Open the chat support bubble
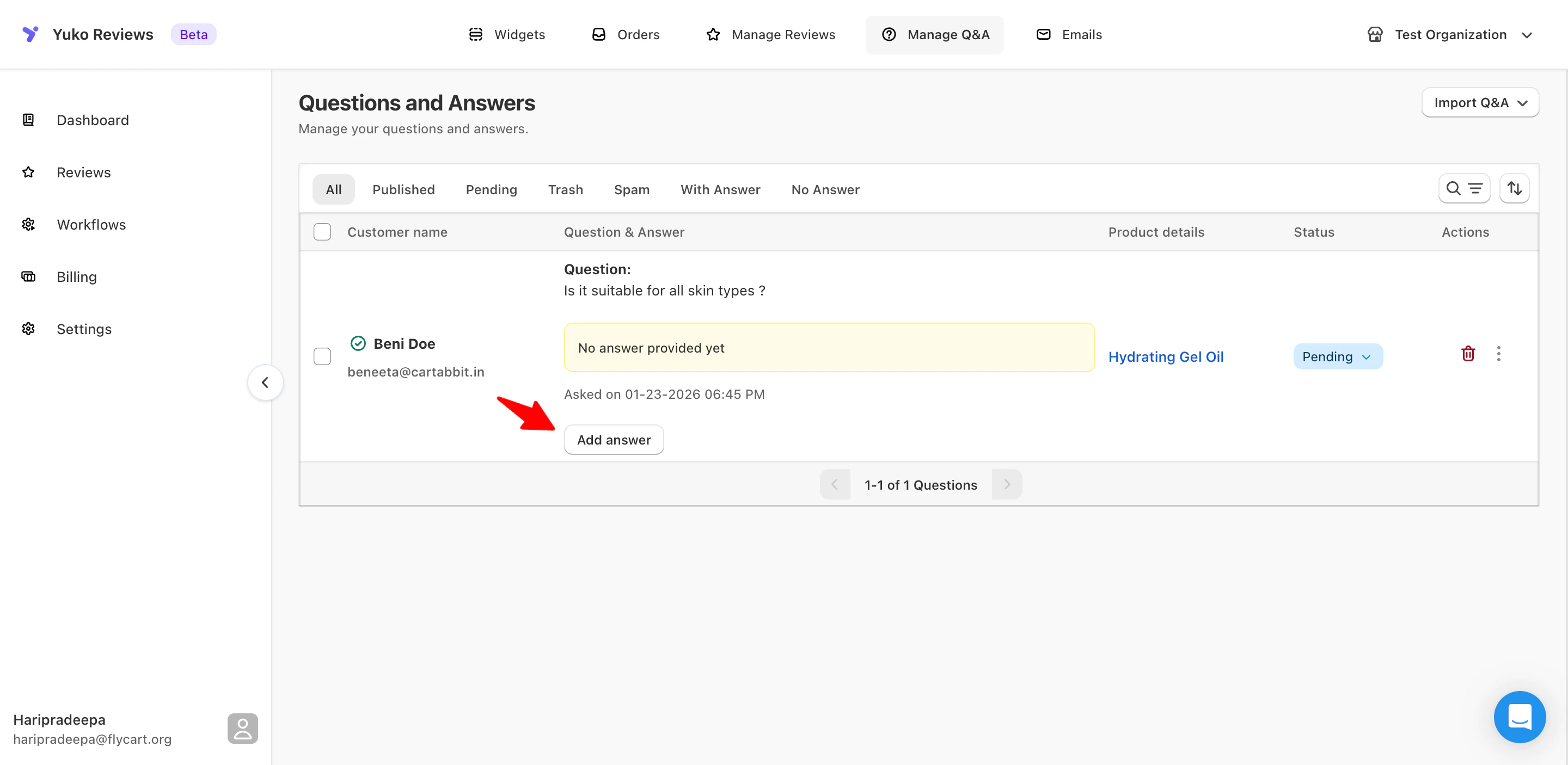This screenshot has width=1568, height=765. [x=1518, y=717]
